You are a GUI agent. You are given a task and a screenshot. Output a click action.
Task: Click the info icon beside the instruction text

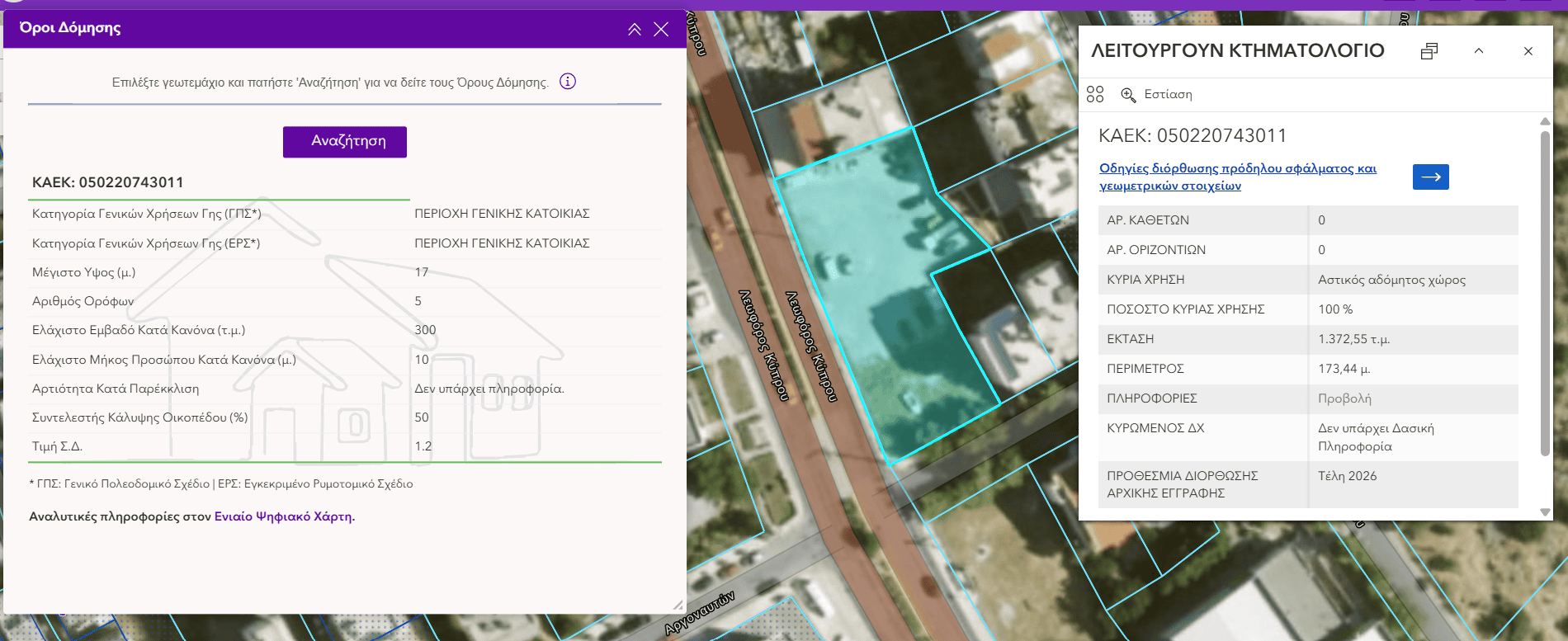[568, 82]
